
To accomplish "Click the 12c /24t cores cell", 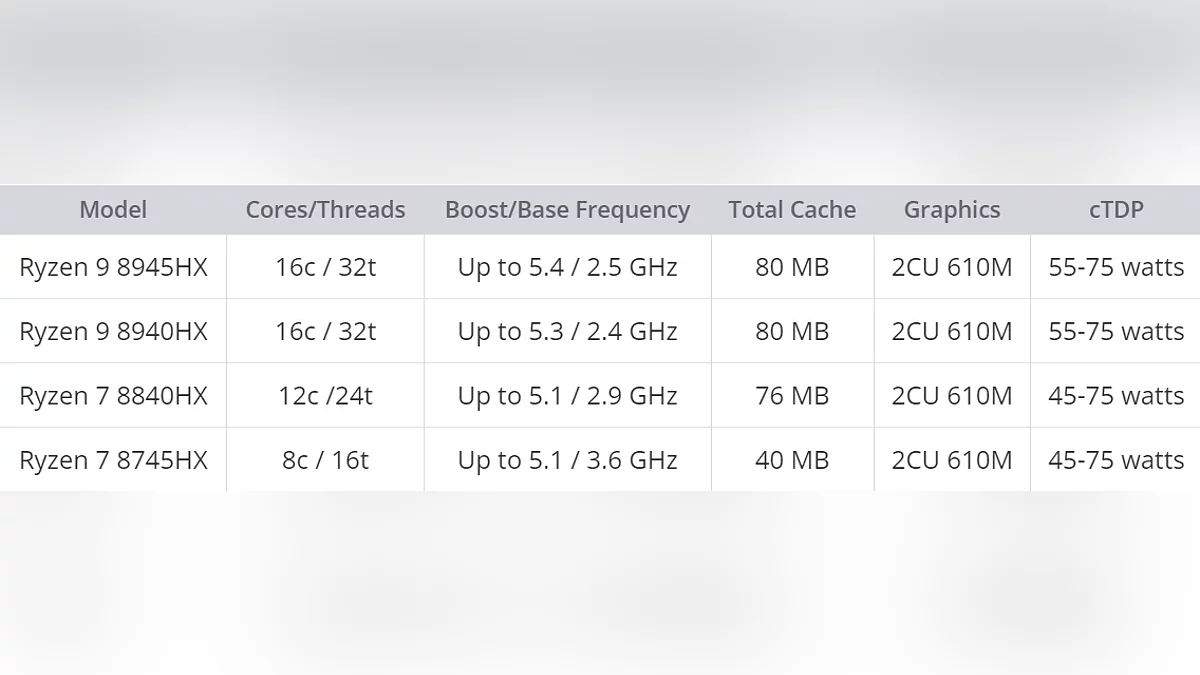I will tap(325, 396).
